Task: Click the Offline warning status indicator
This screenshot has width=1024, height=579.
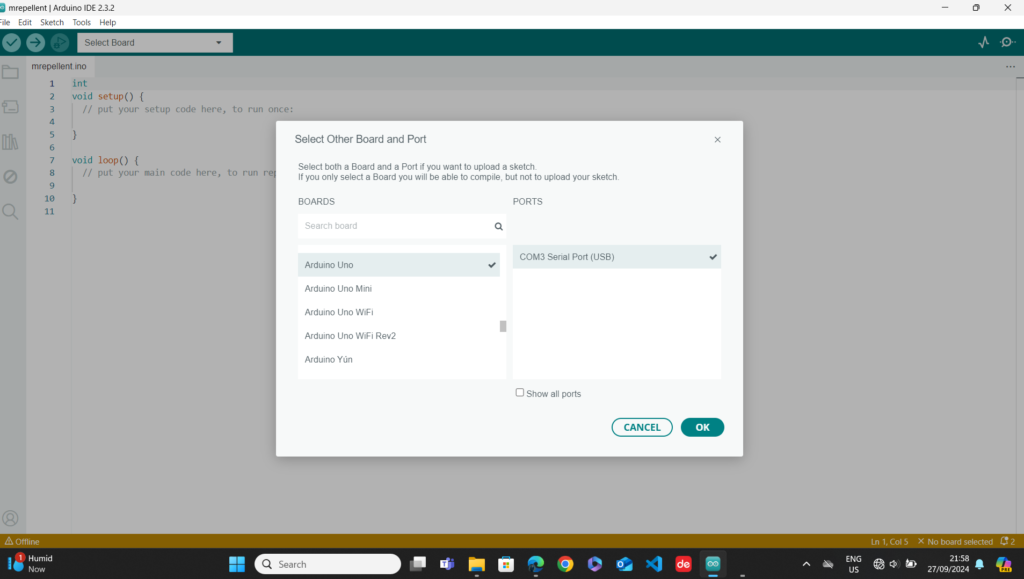Action: coord(22,541)
